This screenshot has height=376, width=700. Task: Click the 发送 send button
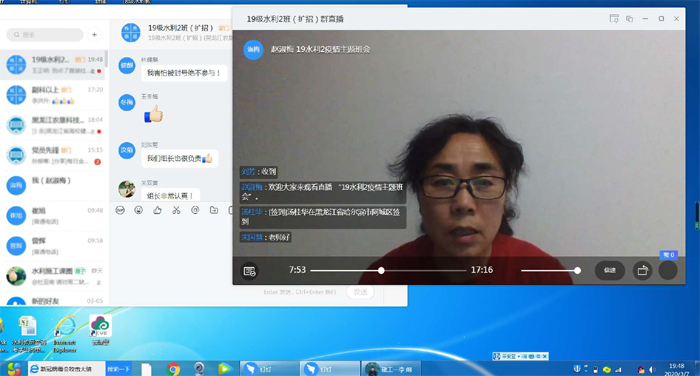tap(360, 292)
